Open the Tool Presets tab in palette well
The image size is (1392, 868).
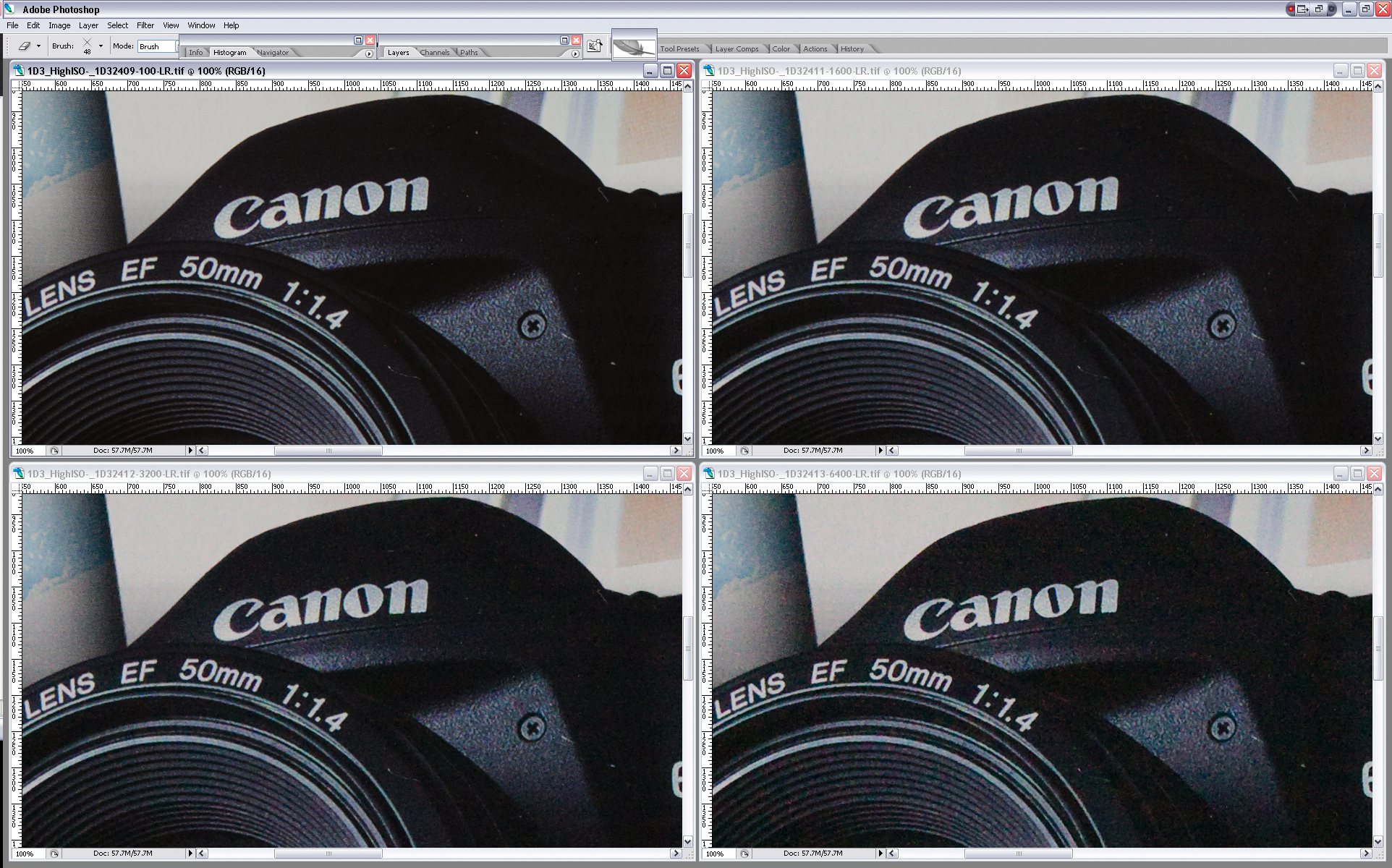[679, 49]
